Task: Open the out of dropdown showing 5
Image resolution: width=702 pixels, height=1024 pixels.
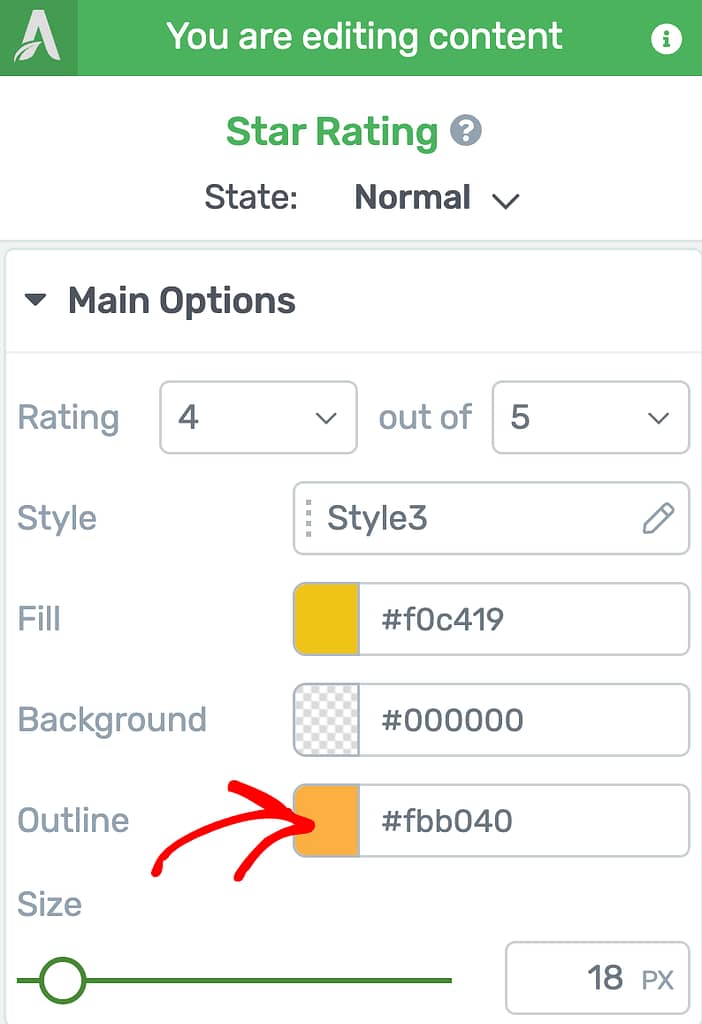Action: click(x=590, y=417)
